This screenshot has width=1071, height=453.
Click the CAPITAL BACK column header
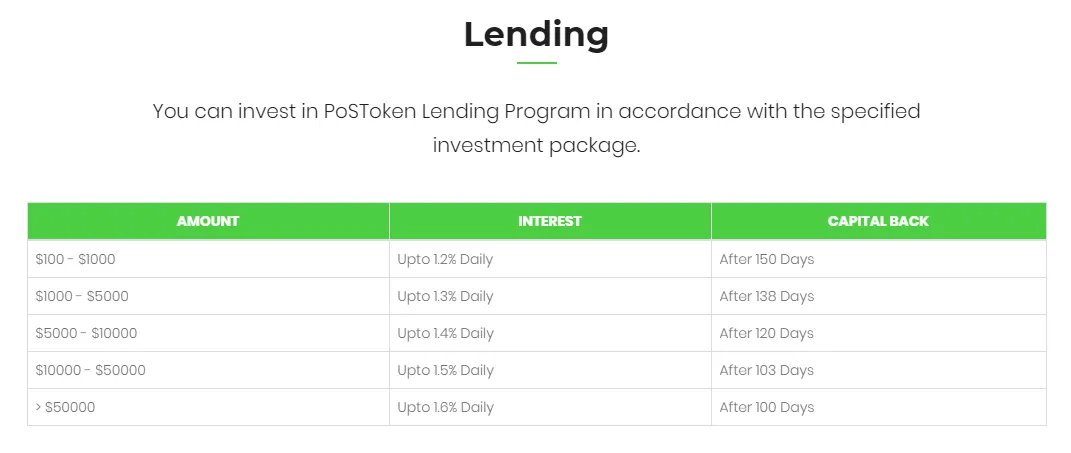[x=878, y=221]
